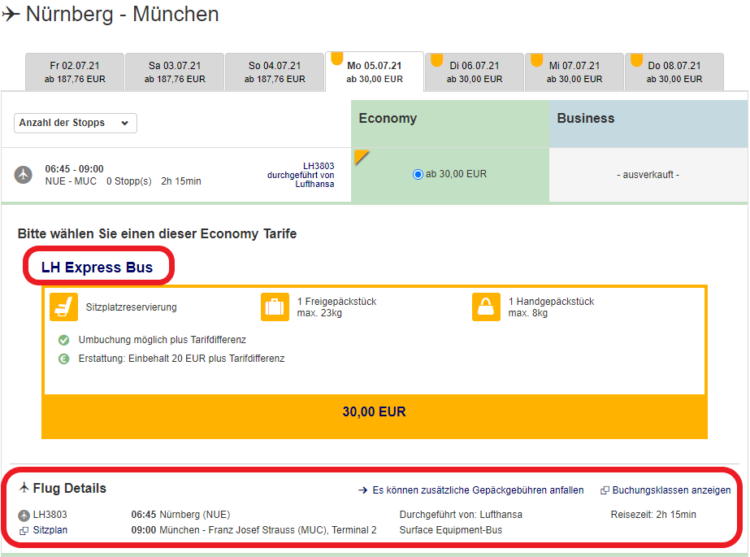Click the ausverkauft Business cell

point(649,175)
